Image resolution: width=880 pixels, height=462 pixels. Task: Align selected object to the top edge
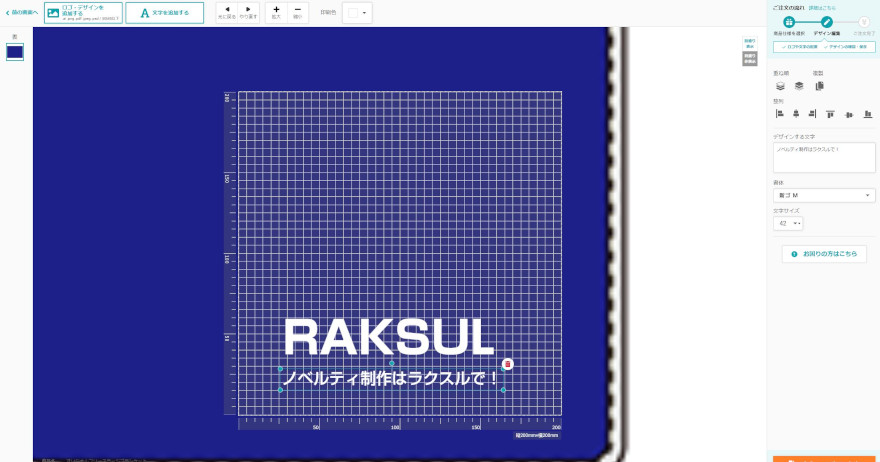click(x=830, y=114)
